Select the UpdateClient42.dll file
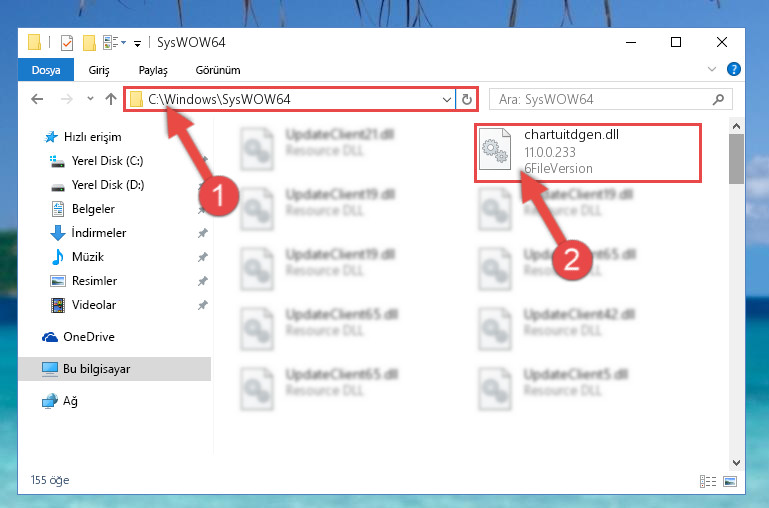This screenshot has width=769, height=508. (557, 329)
